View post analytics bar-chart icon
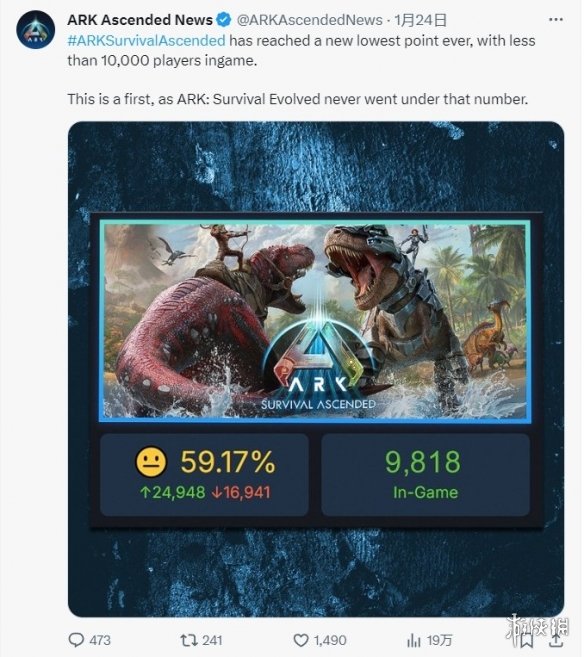This screenshot has width=584, height=657. tap(413, 640)
